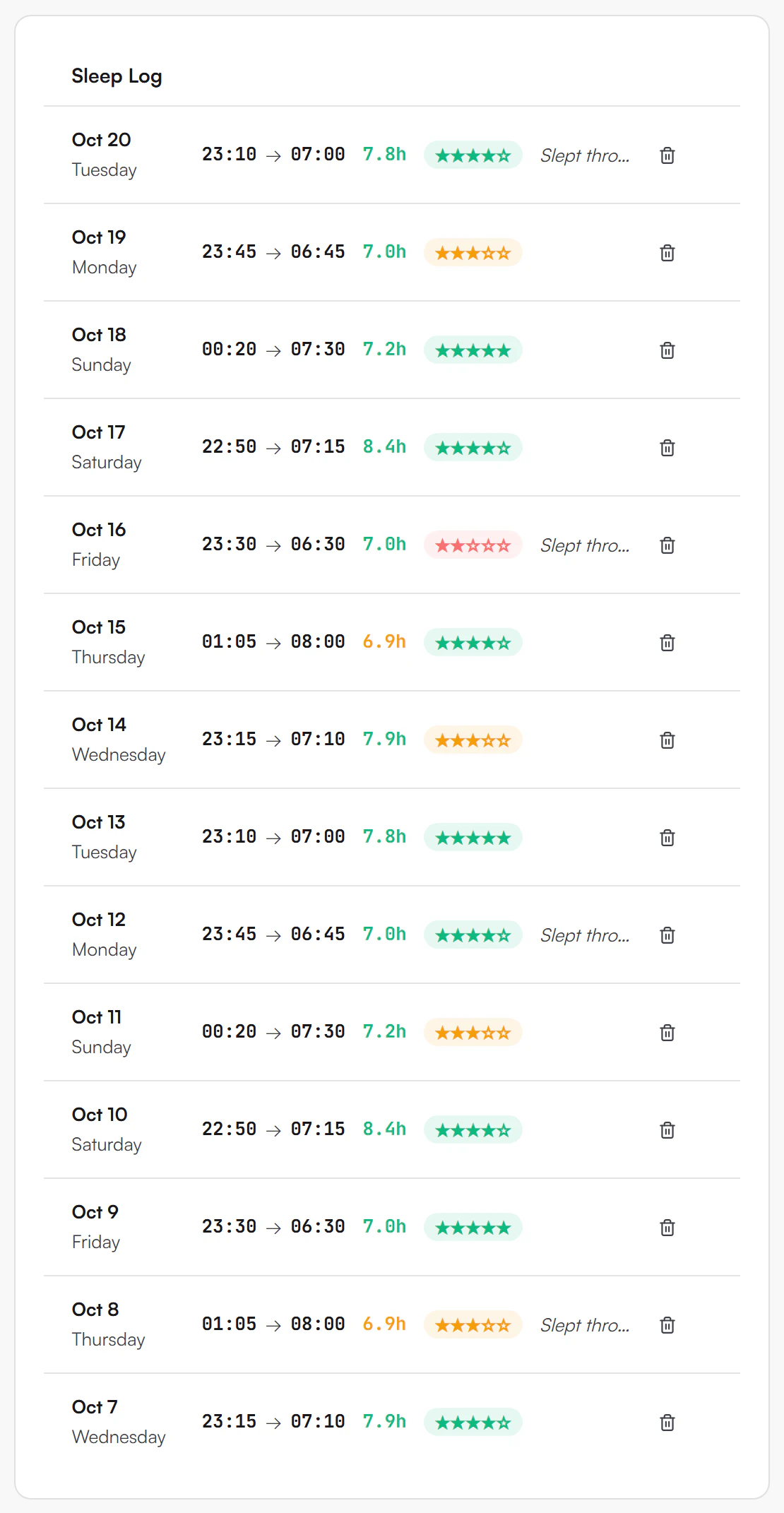Select the Oct 8 star rating badge
The width and height of the screenshot is (784, 1513).
pos(473,1325)
